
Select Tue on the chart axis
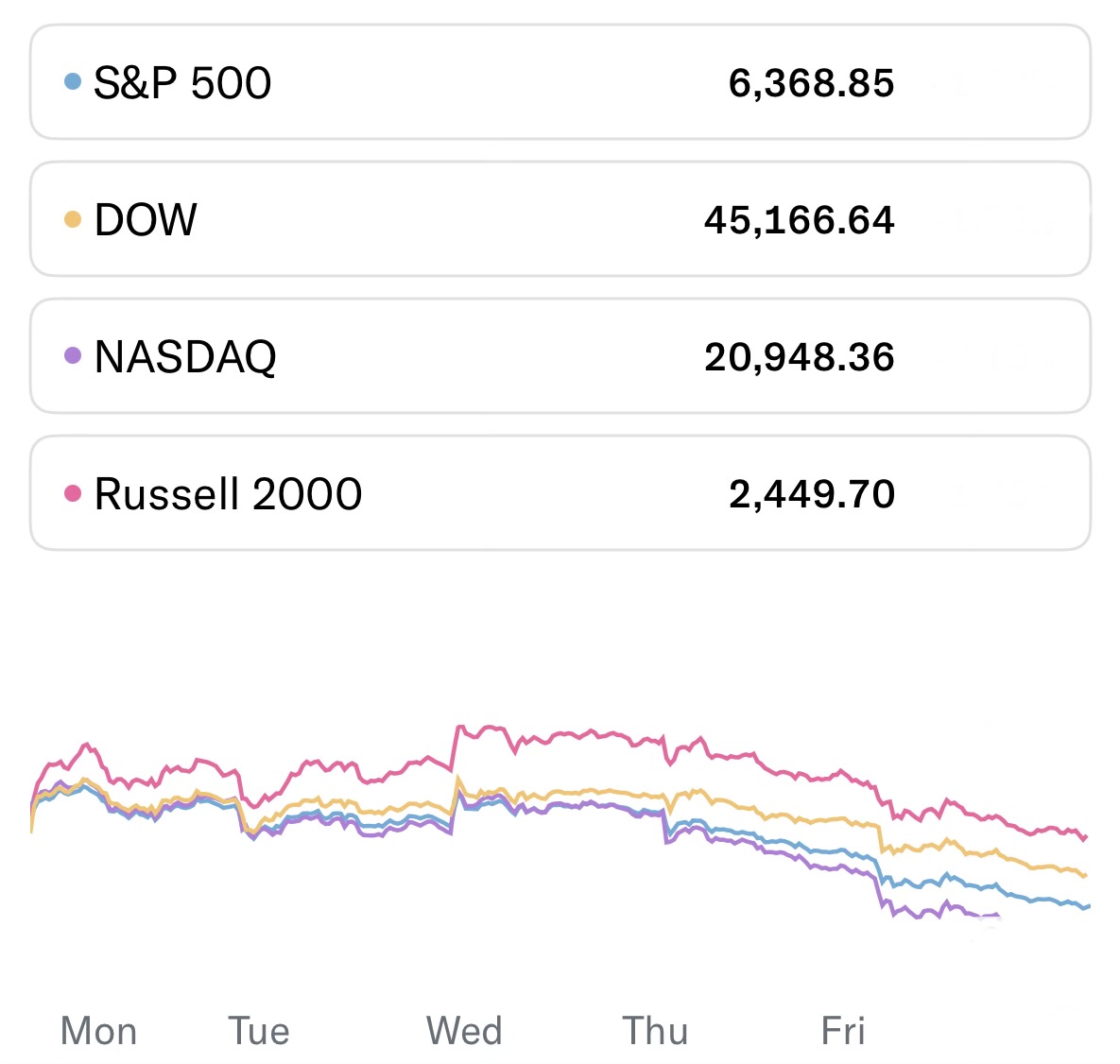[258, 1031]
